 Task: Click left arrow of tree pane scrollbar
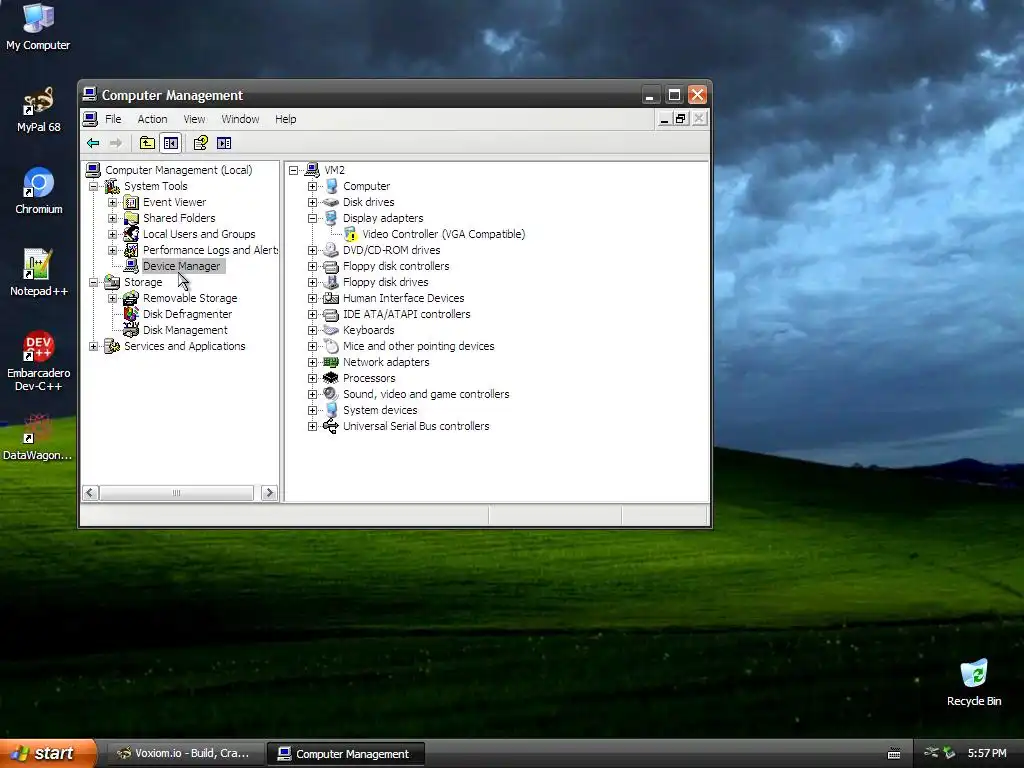click(91, 492)
